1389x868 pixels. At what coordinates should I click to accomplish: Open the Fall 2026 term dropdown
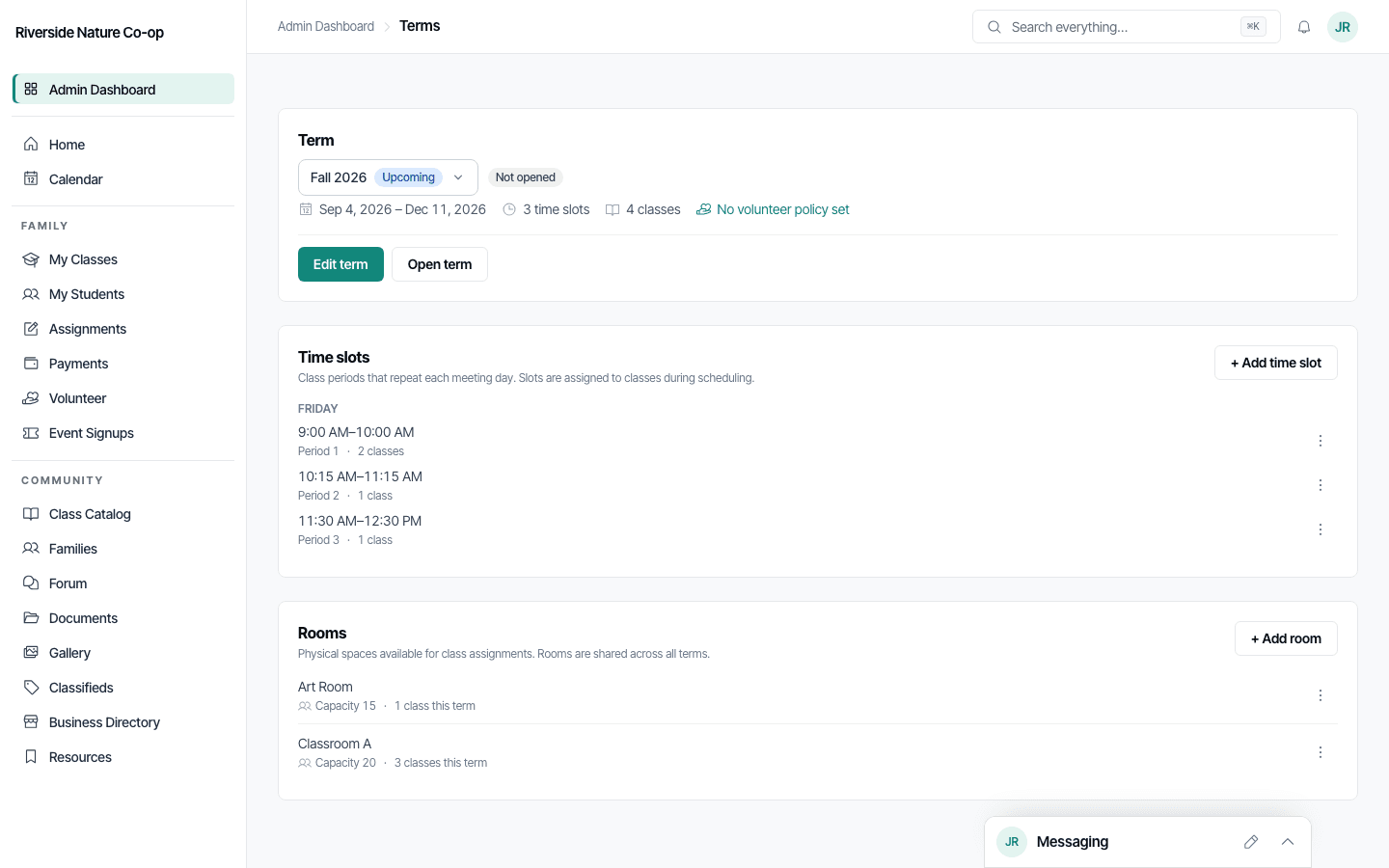(x=388, y=177)
